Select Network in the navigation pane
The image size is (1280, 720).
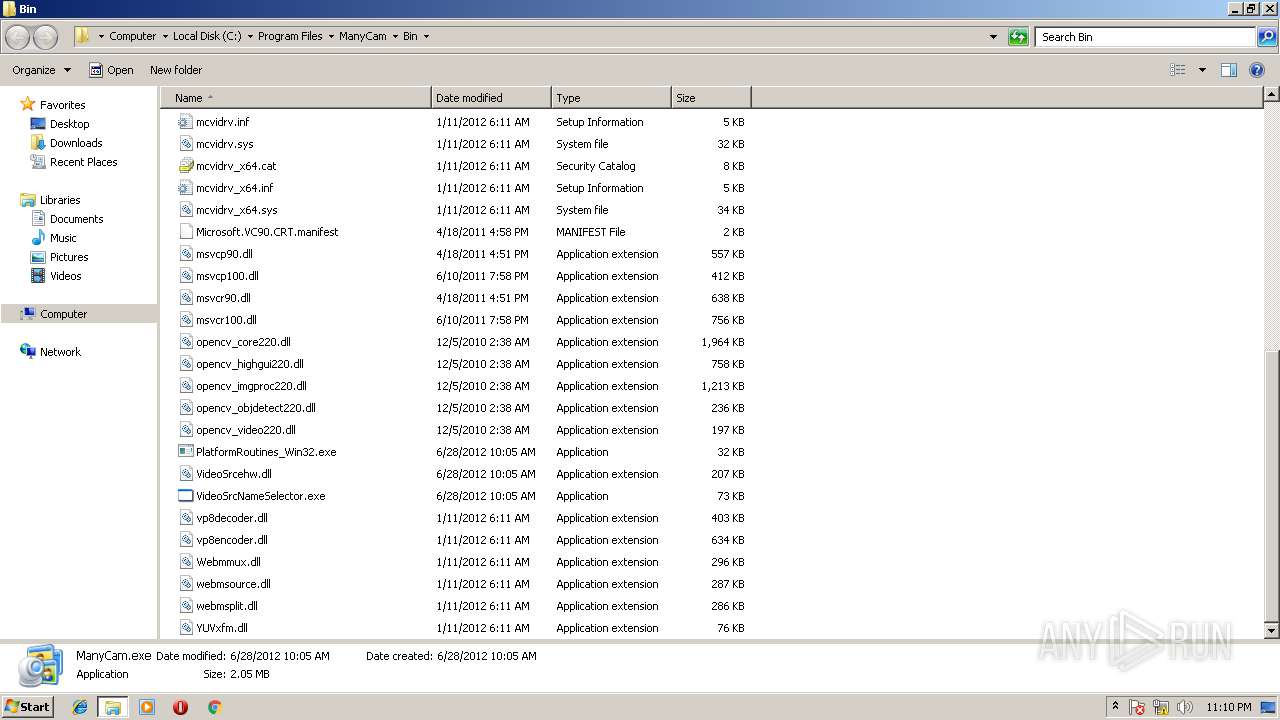(60, 352)
